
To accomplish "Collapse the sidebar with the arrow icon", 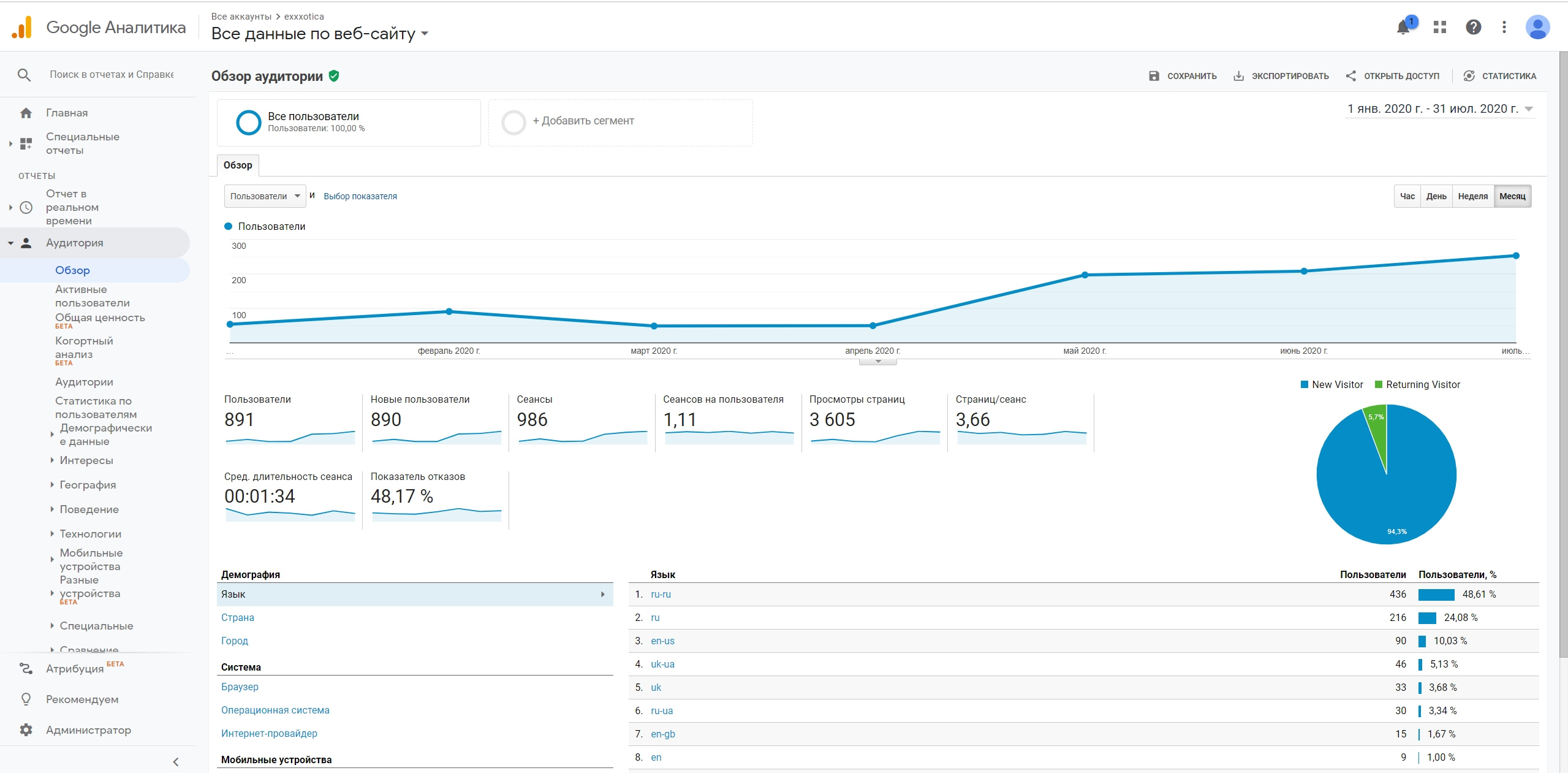I will coord(176,761).
